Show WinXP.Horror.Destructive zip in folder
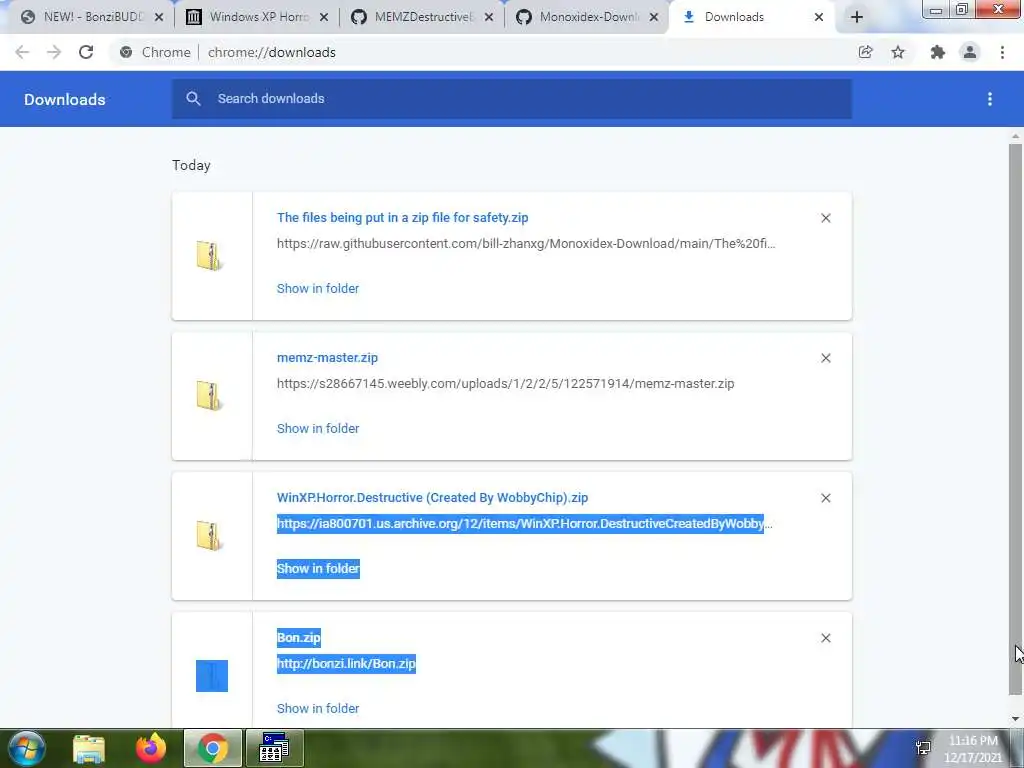The image size is (1024, 768). [x=318, y=568]
